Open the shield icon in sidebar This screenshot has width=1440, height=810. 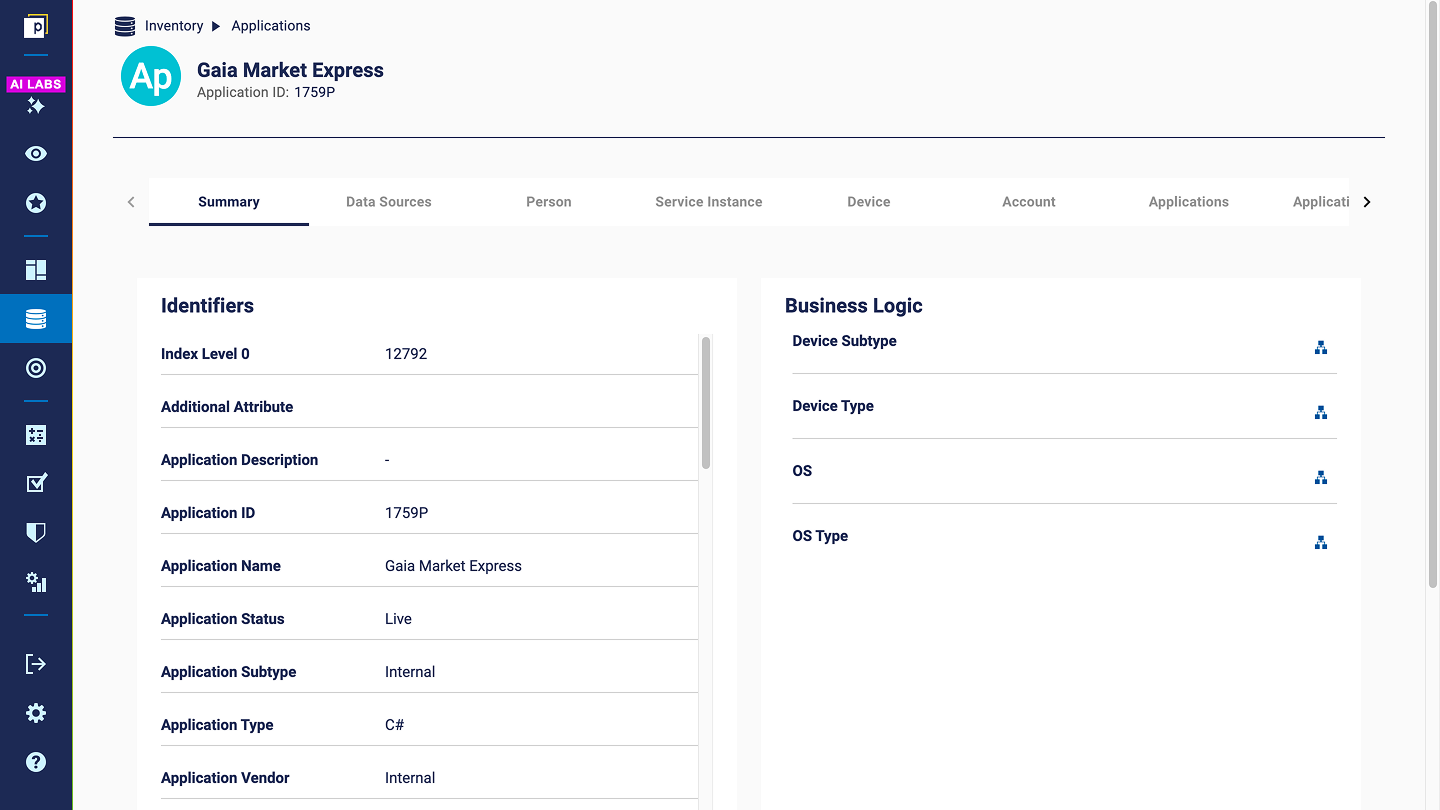(x=36, y=532)
